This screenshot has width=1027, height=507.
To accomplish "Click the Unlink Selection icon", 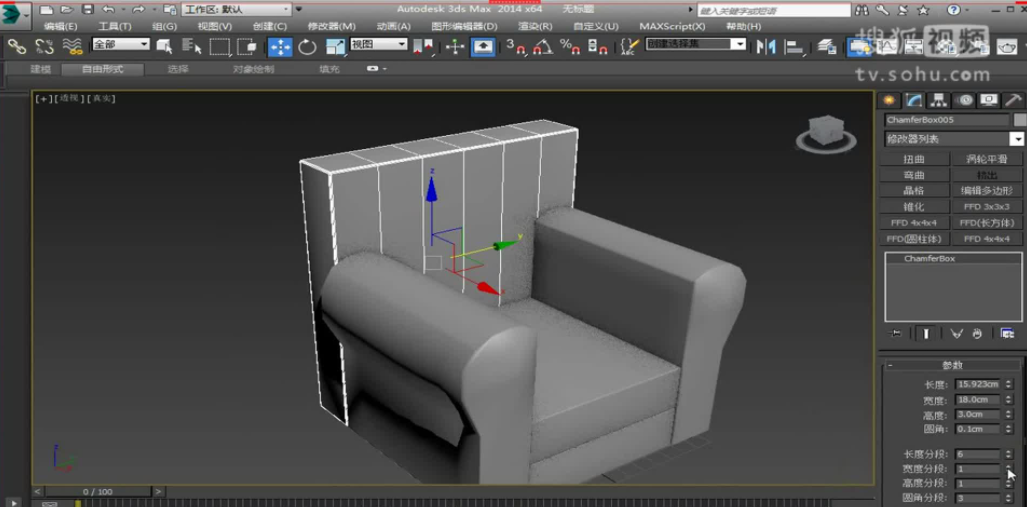I will (44, 47).
